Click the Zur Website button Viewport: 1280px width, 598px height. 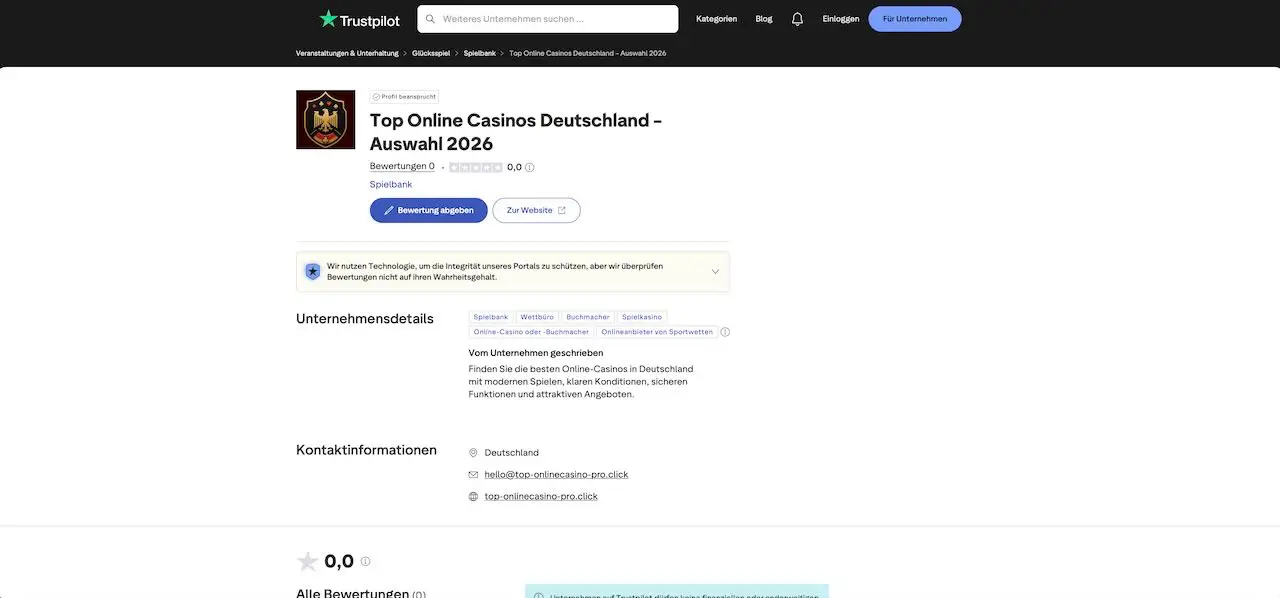[x=536, y=210]
